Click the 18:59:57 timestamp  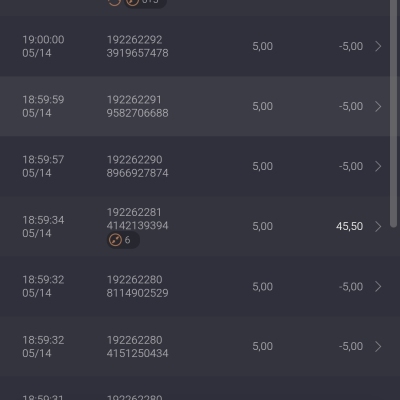(43, 160)
